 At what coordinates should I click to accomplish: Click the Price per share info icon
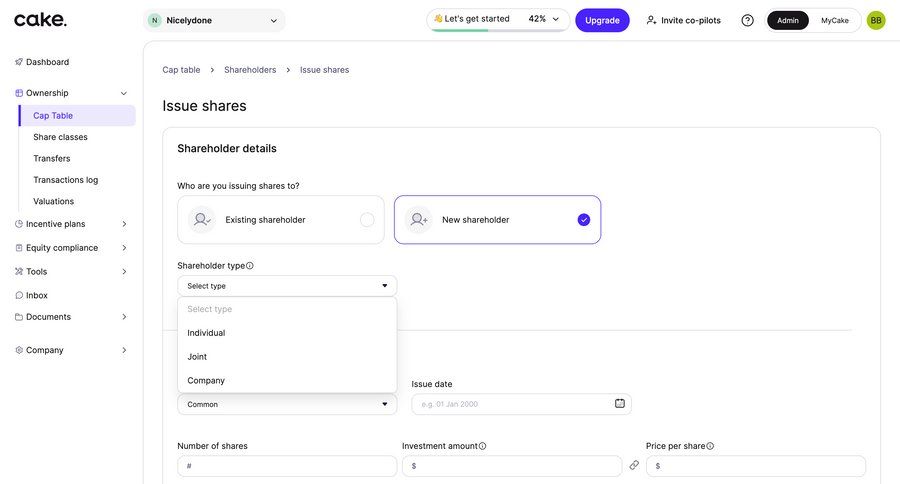711,446
